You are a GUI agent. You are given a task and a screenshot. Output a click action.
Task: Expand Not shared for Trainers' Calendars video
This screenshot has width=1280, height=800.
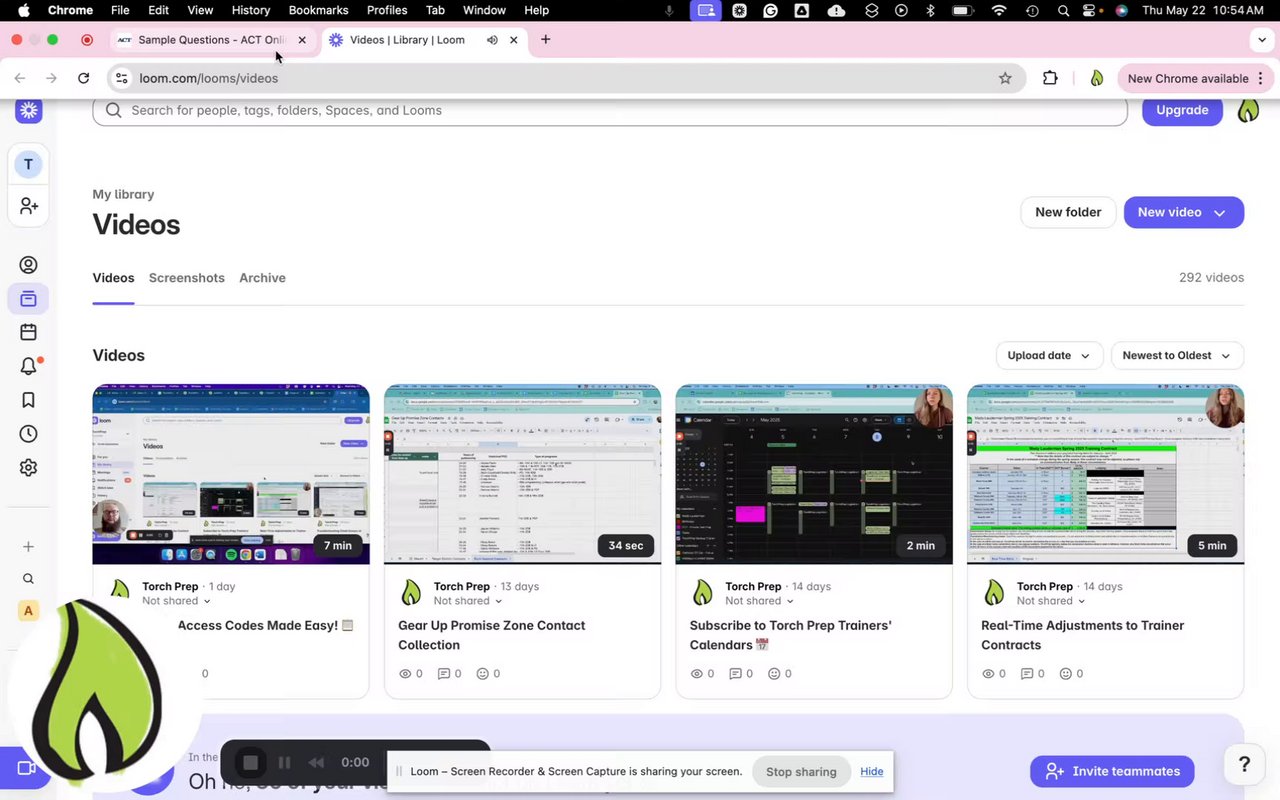tap(760, 601)
